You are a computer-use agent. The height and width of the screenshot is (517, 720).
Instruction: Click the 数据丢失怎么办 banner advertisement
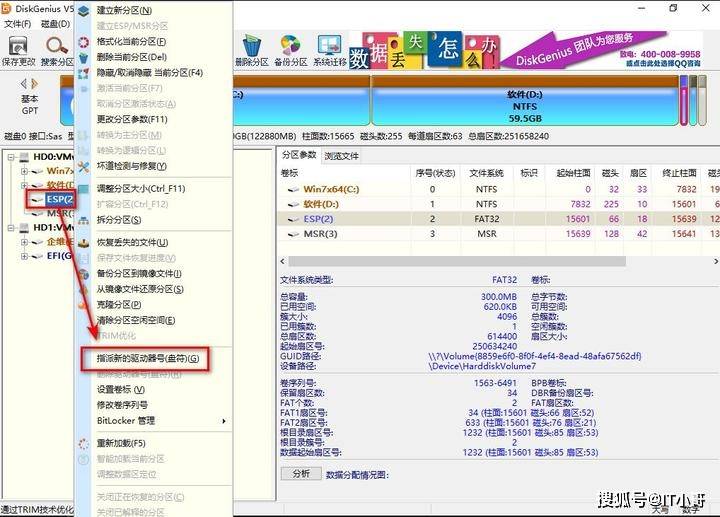pyautogui.click(x=423, y=50)
